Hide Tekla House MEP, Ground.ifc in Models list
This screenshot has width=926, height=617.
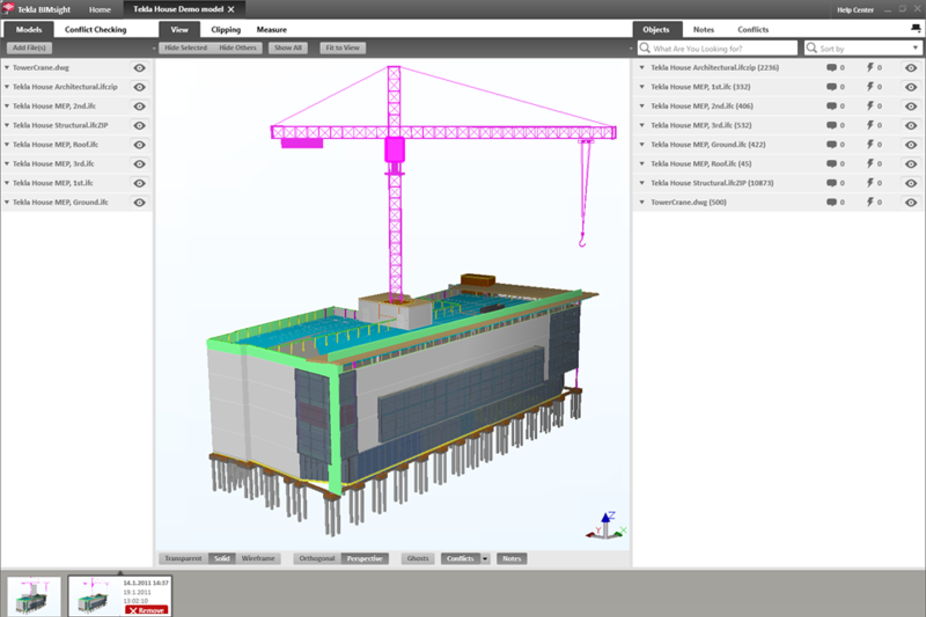tap(139, 202)
